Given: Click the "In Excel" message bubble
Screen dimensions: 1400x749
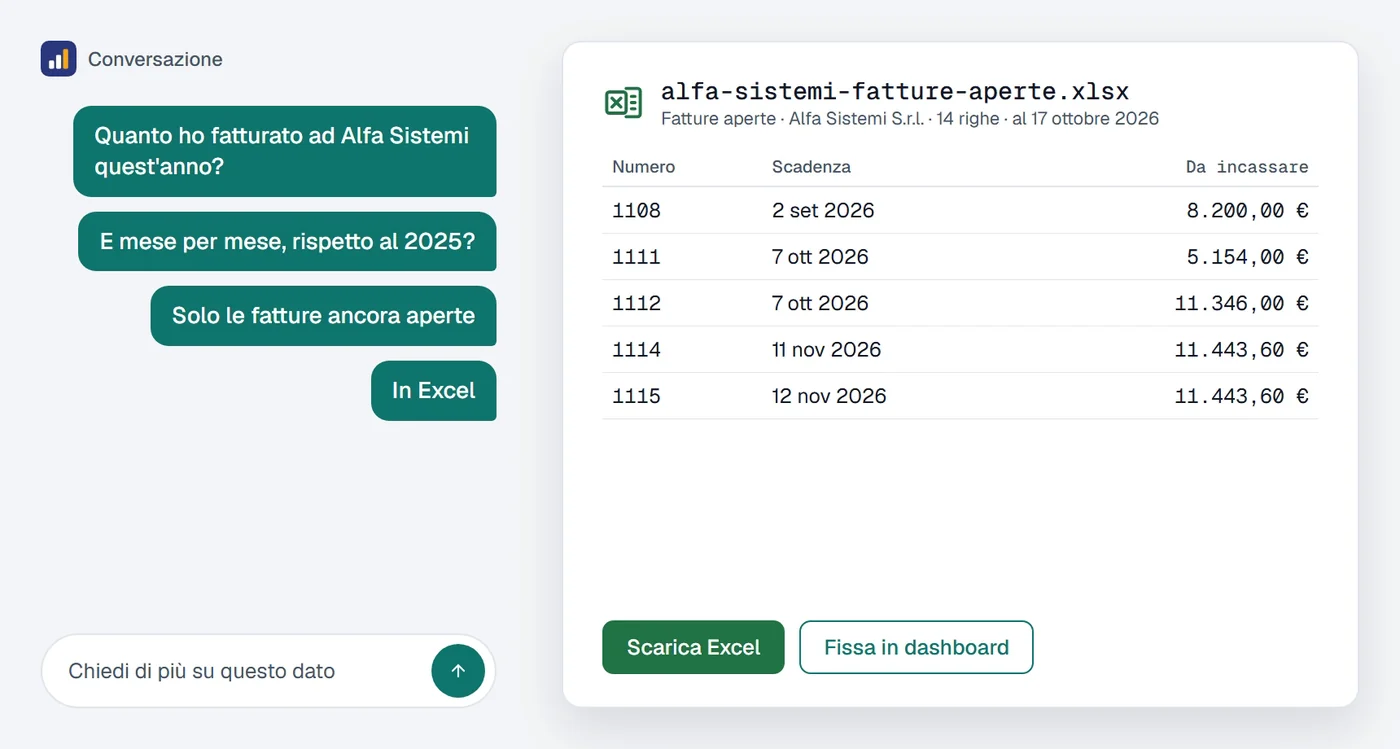Looking at the screenshot, I should (x=434, y=391).
